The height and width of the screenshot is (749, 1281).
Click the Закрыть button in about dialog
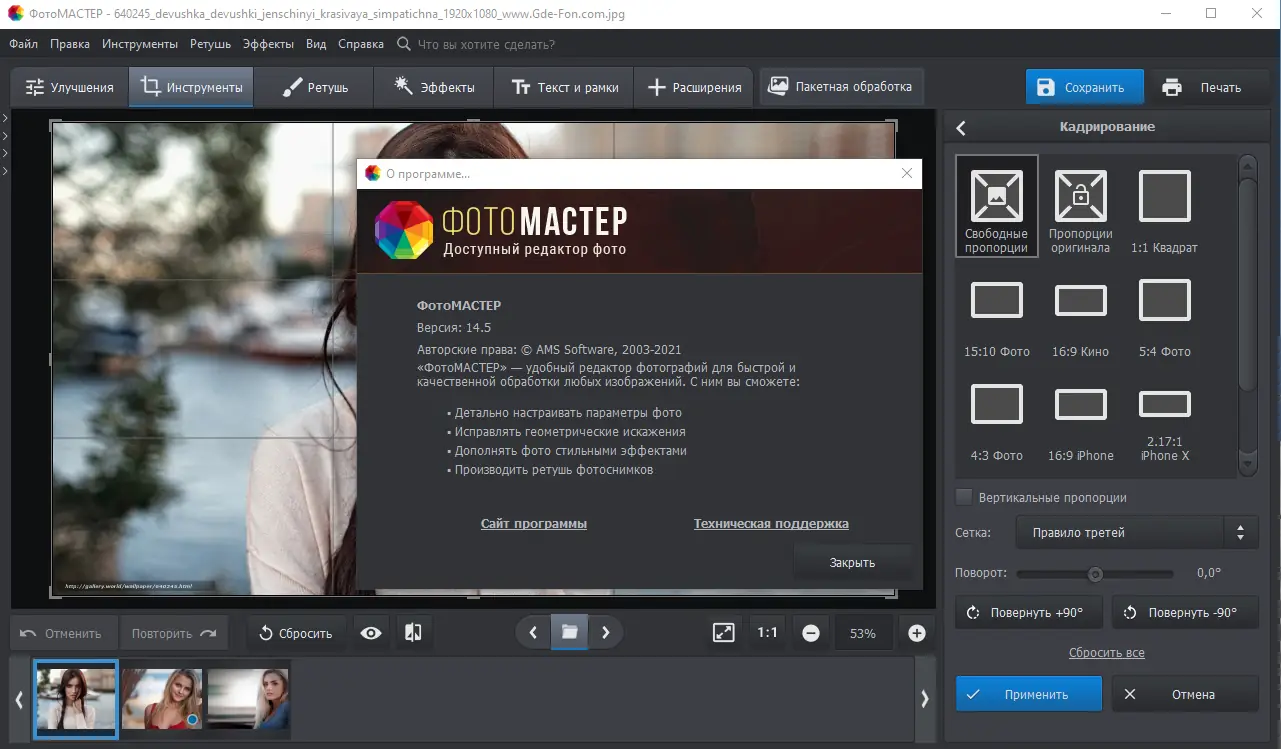click(x=852, y=562)
